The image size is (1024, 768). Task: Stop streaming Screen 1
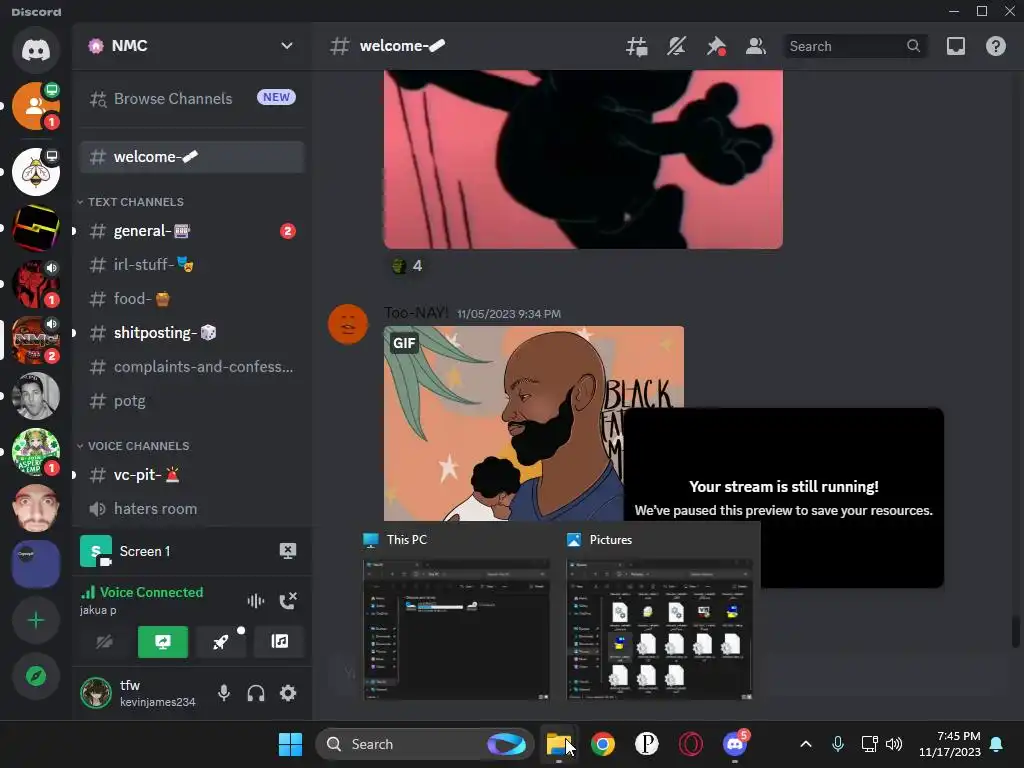click(287, 551)
